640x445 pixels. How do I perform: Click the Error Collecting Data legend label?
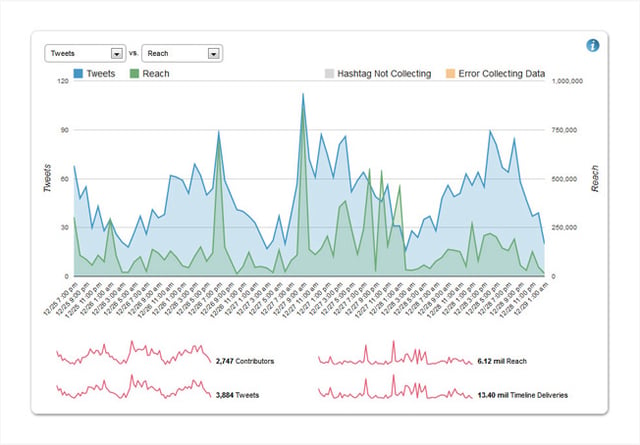[x=502, y=74]
